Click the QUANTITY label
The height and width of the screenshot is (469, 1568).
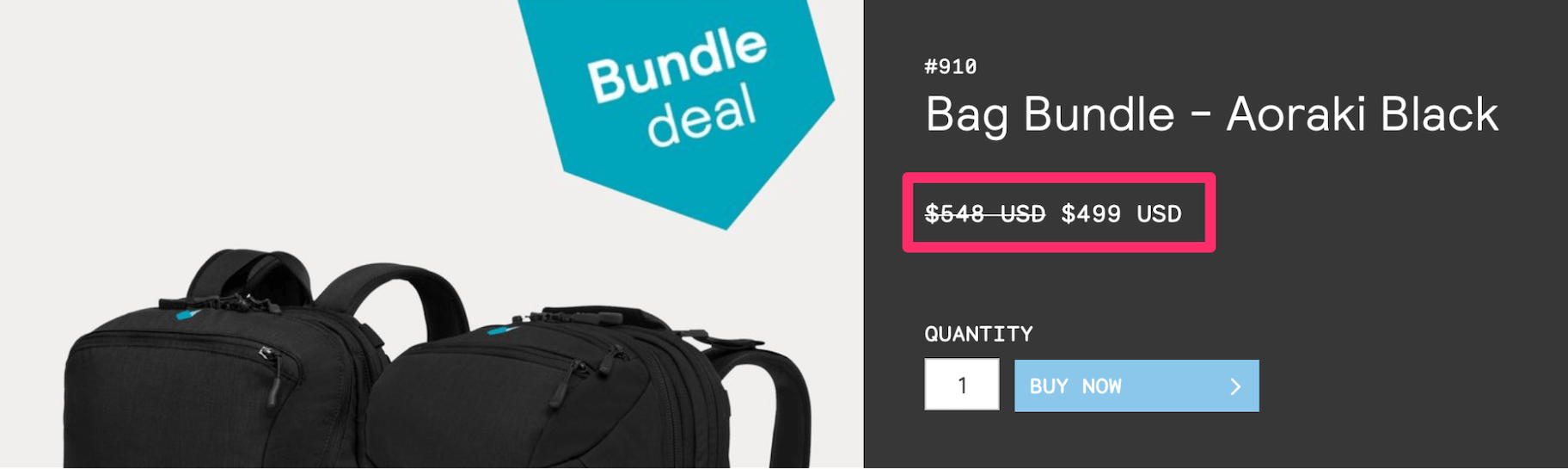tap(978, 334)
